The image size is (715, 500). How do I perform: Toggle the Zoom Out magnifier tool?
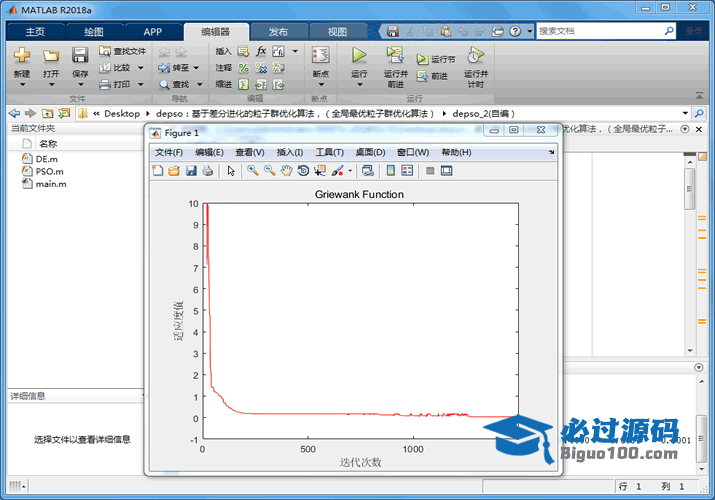[269, 170]
